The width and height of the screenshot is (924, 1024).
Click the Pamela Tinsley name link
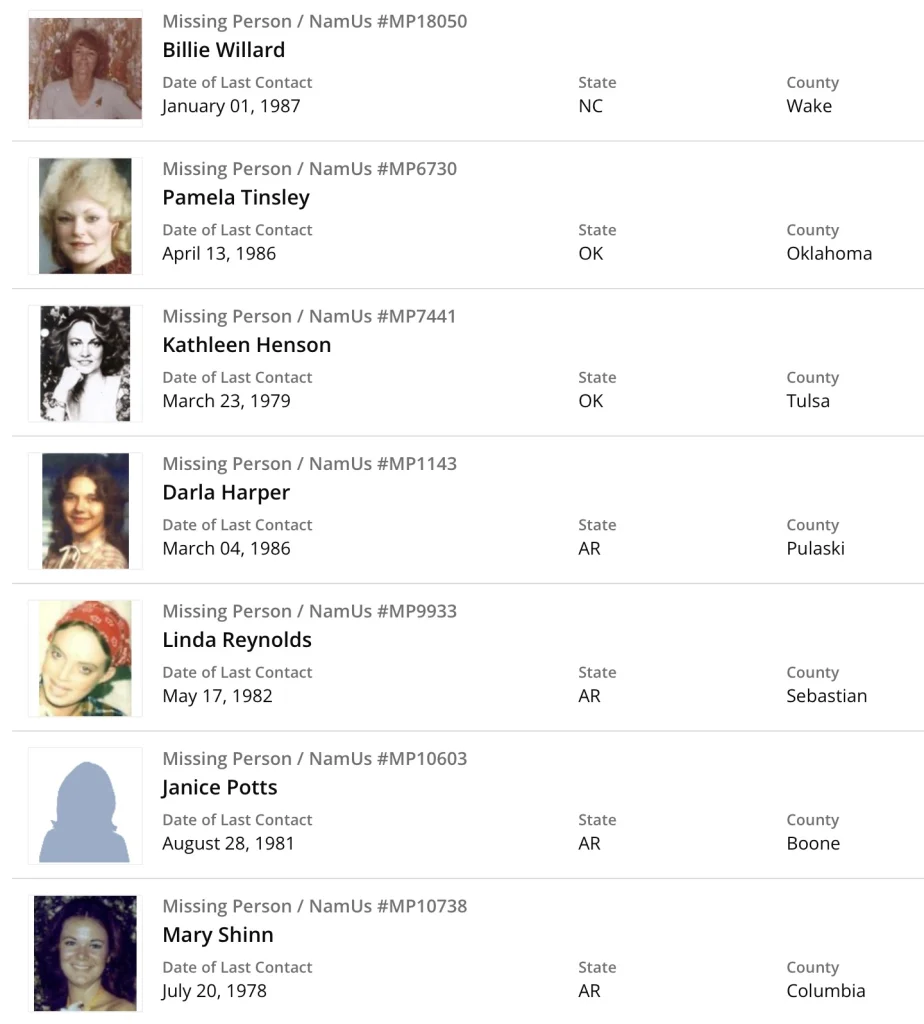coord(236,197)
